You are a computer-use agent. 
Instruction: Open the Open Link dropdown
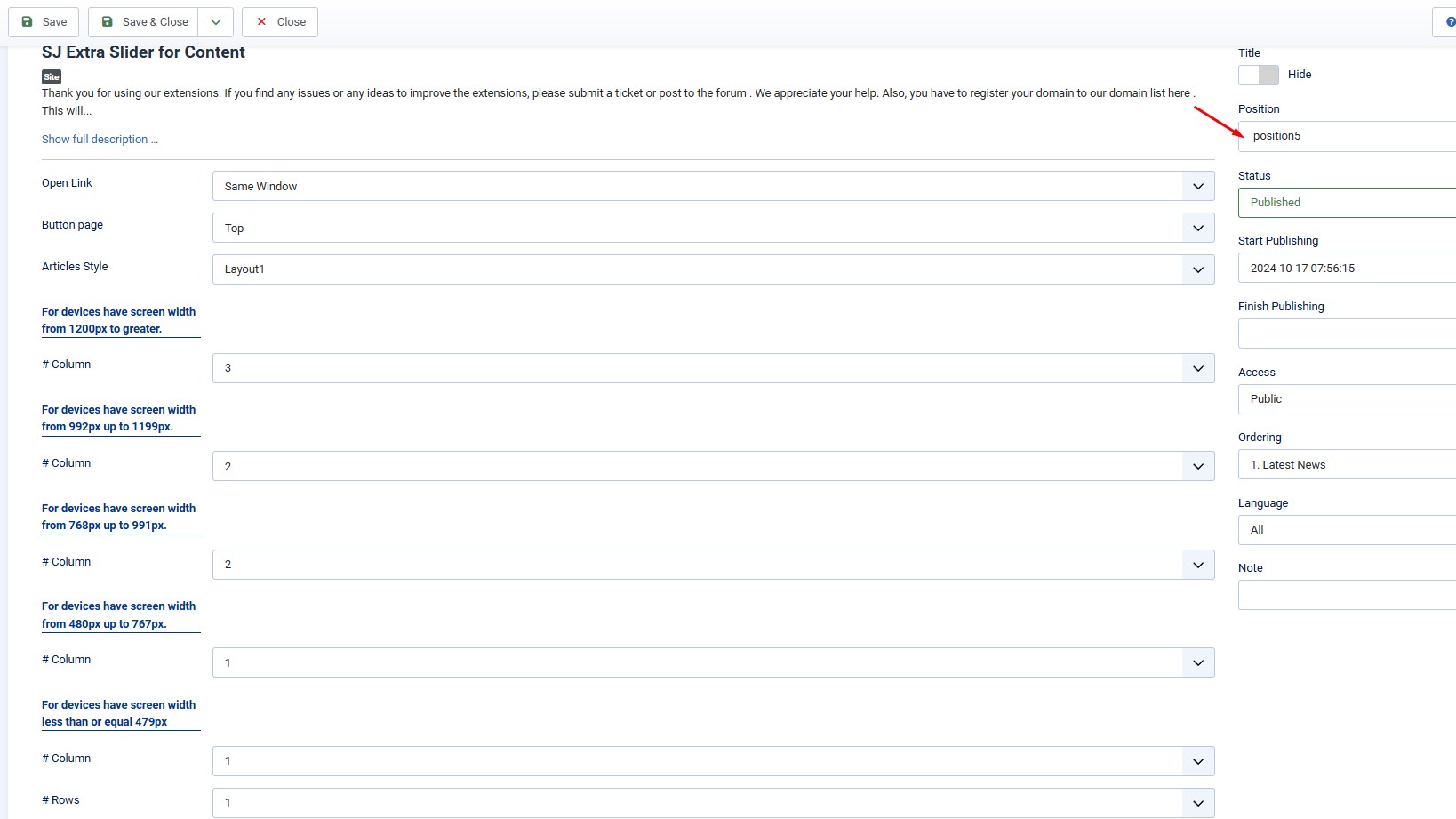(x=713, y=187)
